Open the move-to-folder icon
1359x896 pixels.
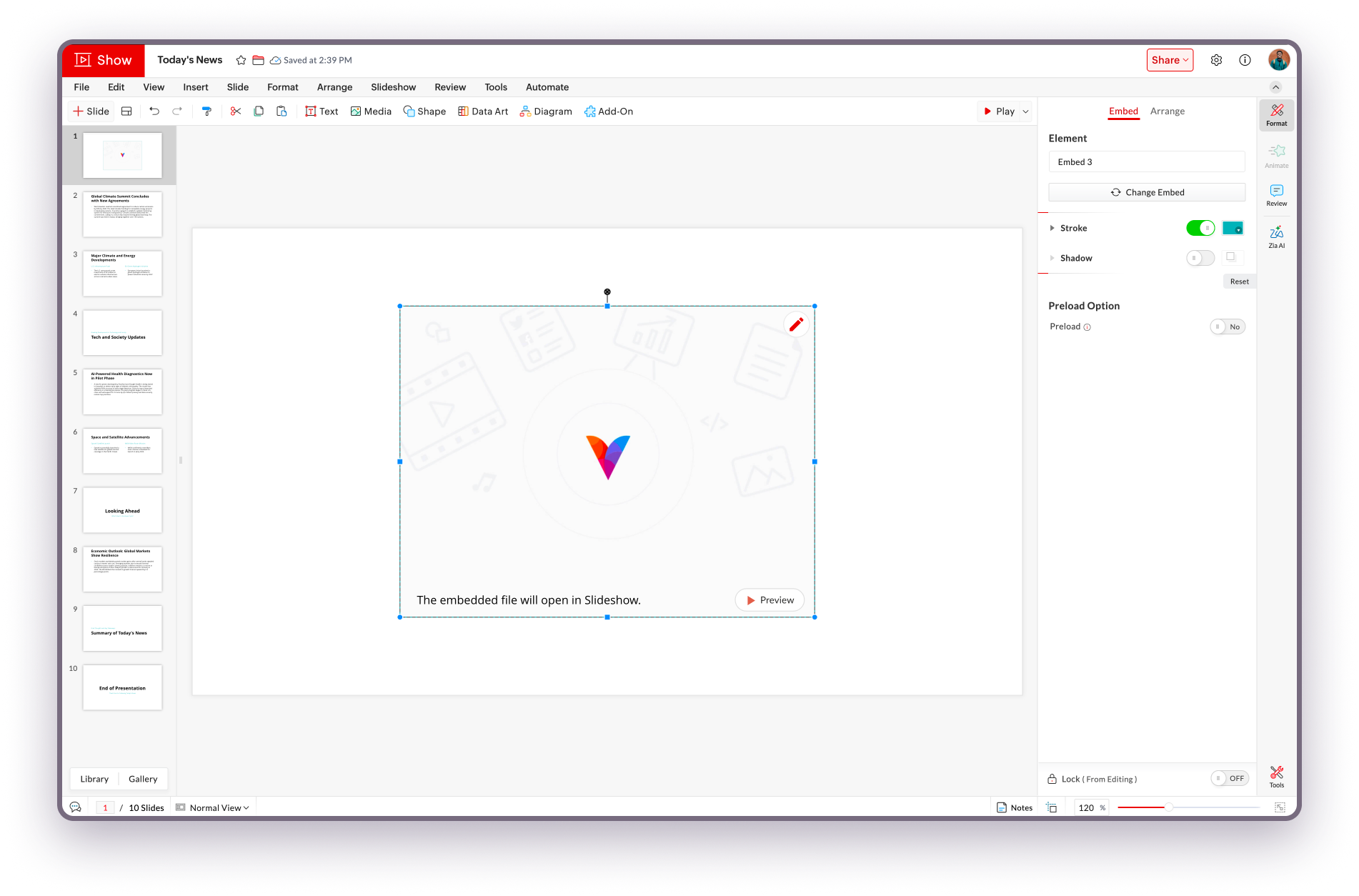click(x=259, y=61)
